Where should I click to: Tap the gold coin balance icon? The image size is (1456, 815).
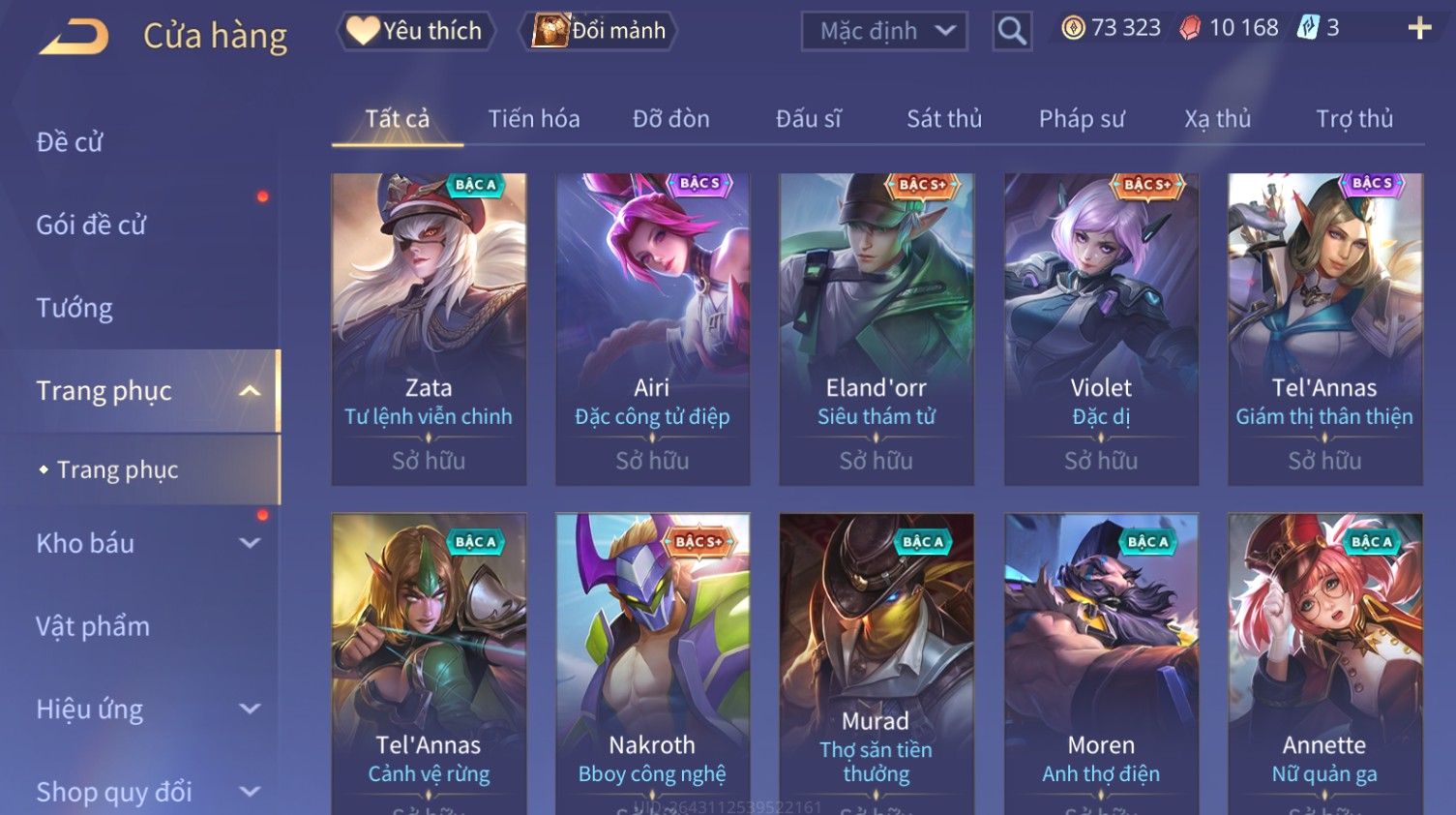click(x=1073, y=28)
